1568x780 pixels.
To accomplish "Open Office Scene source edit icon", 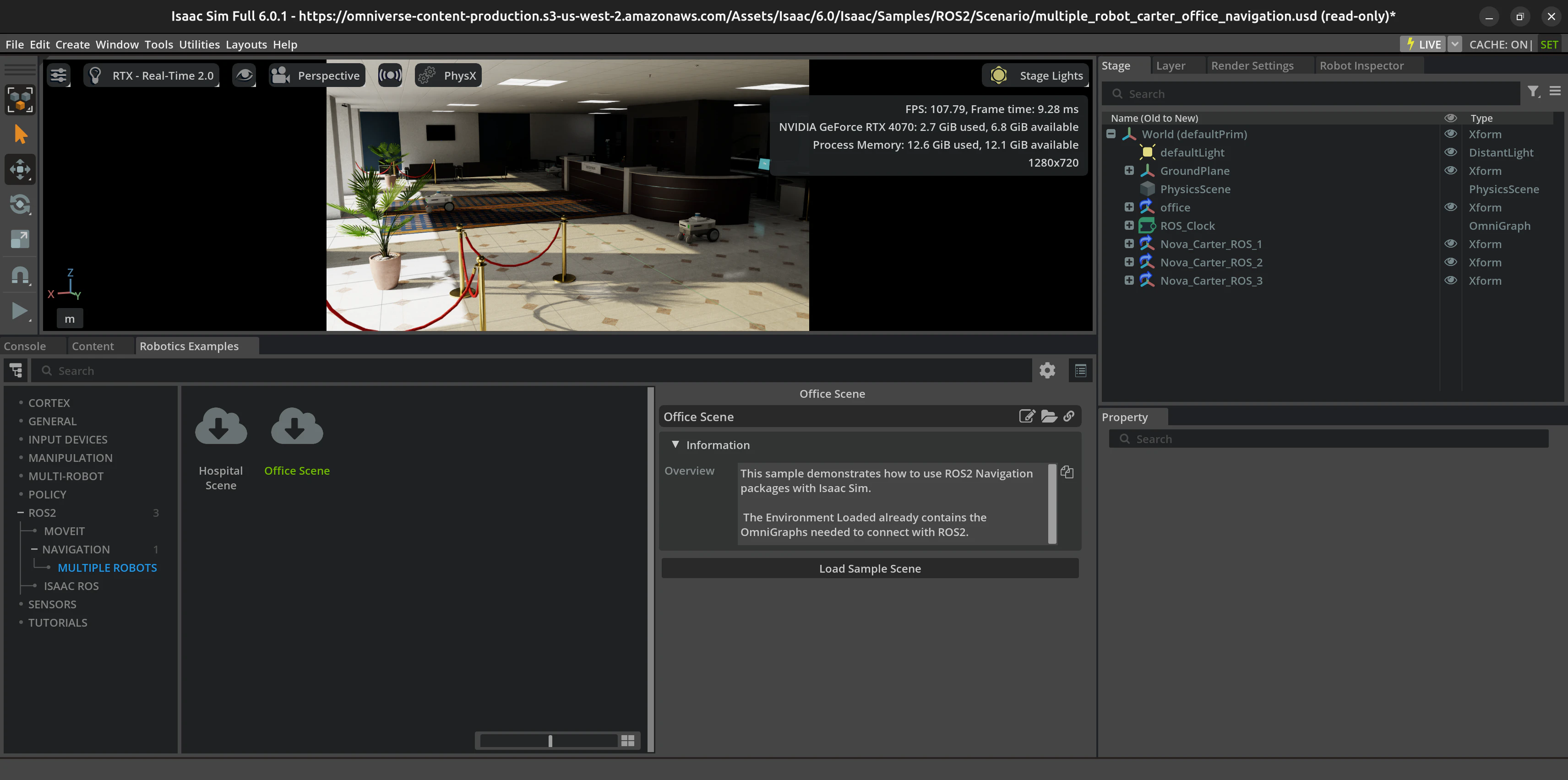I will [x=1027, y=416].
